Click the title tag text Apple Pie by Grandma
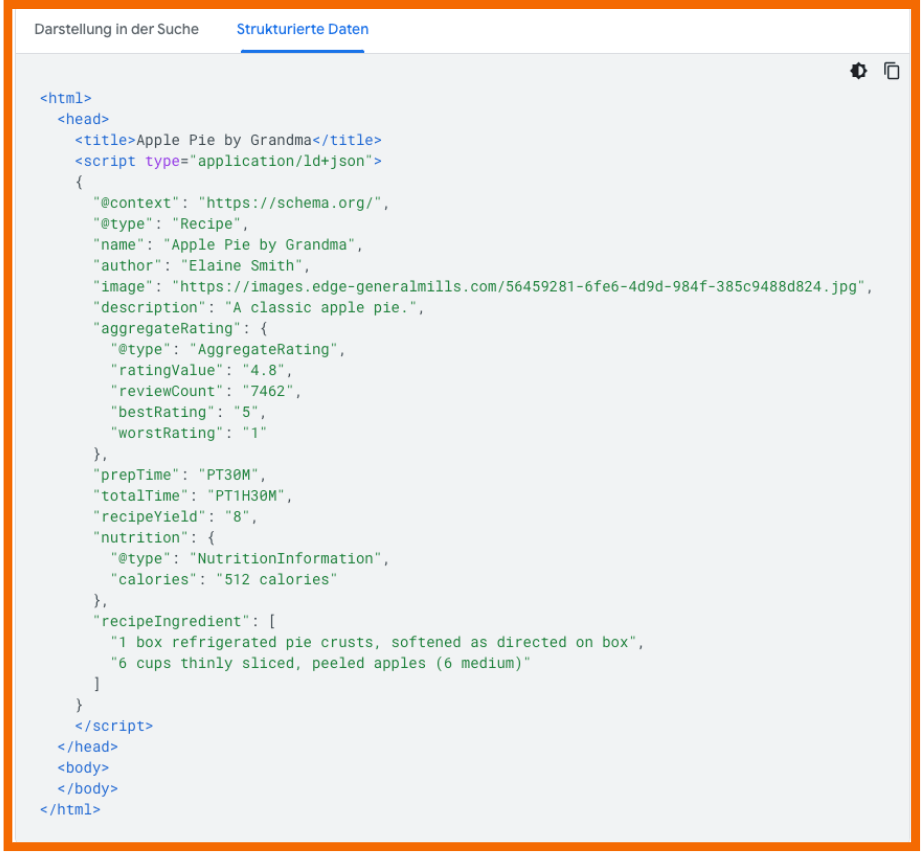 [223, 140]
